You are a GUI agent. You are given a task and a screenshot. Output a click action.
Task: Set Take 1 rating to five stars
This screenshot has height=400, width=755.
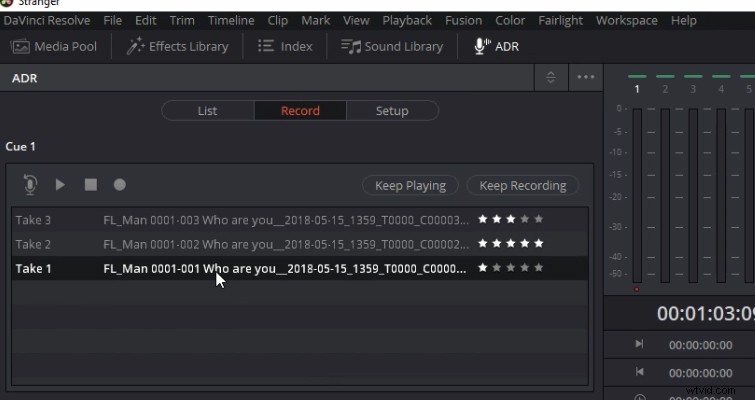click(539, 268)
